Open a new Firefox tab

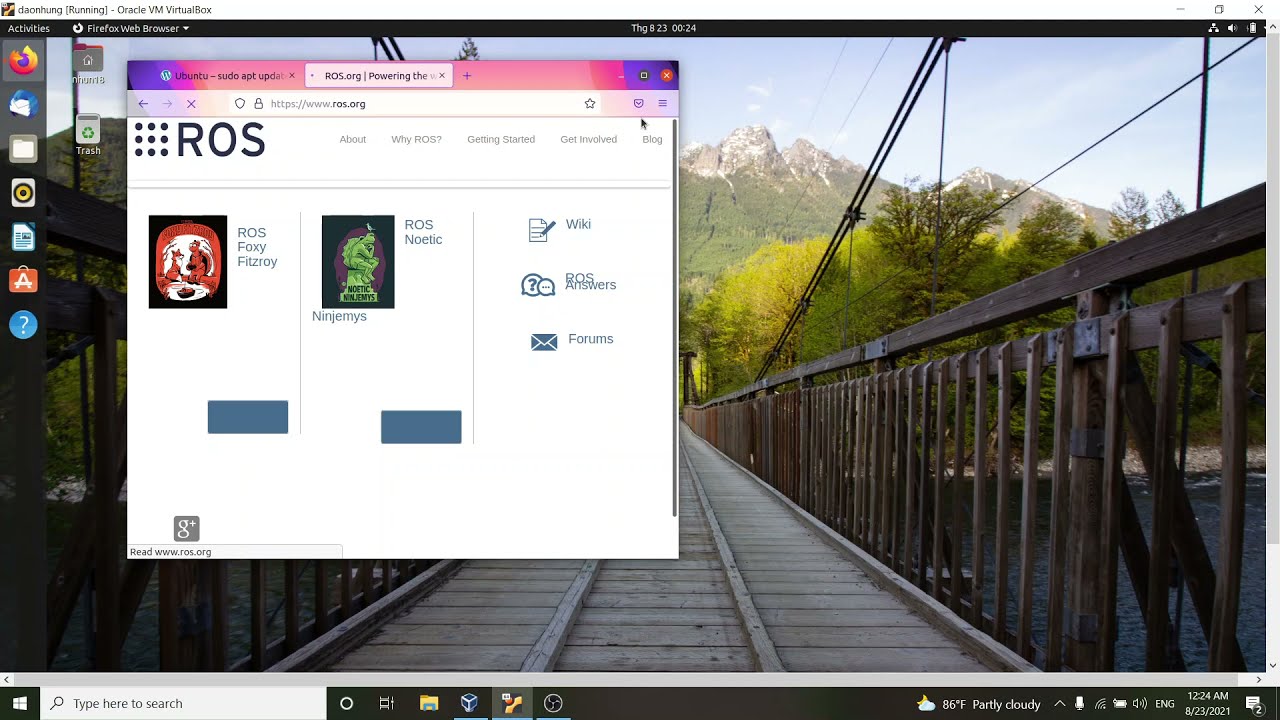coord(466,75)
